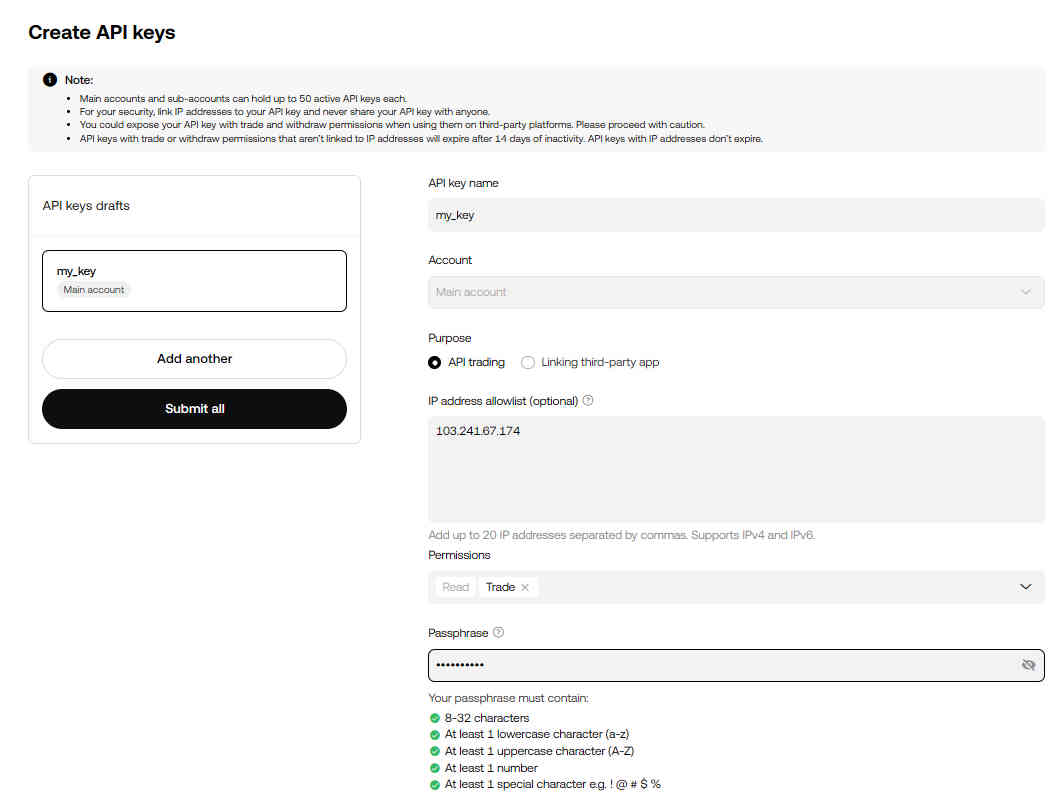
Task: Toggle passphrase visibility eye icon
Action: 1028,665
